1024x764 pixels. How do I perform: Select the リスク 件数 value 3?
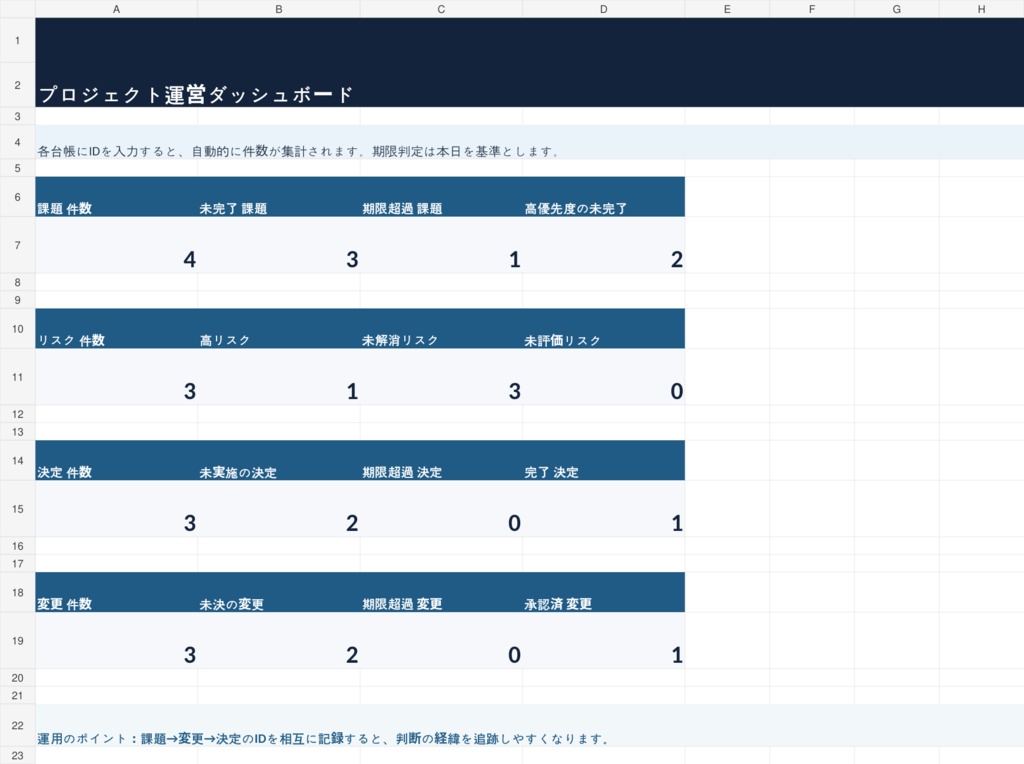116,377
